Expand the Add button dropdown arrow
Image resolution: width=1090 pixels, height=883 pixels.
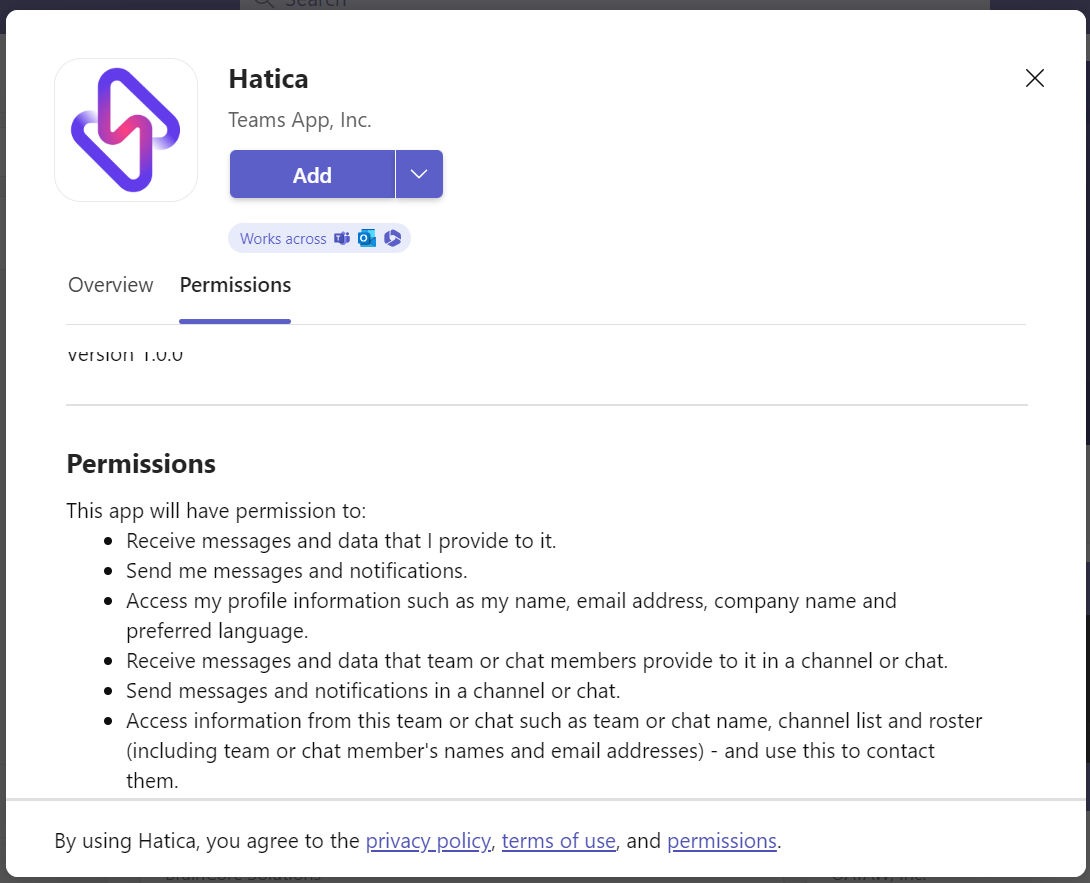(x=419, y=175)
